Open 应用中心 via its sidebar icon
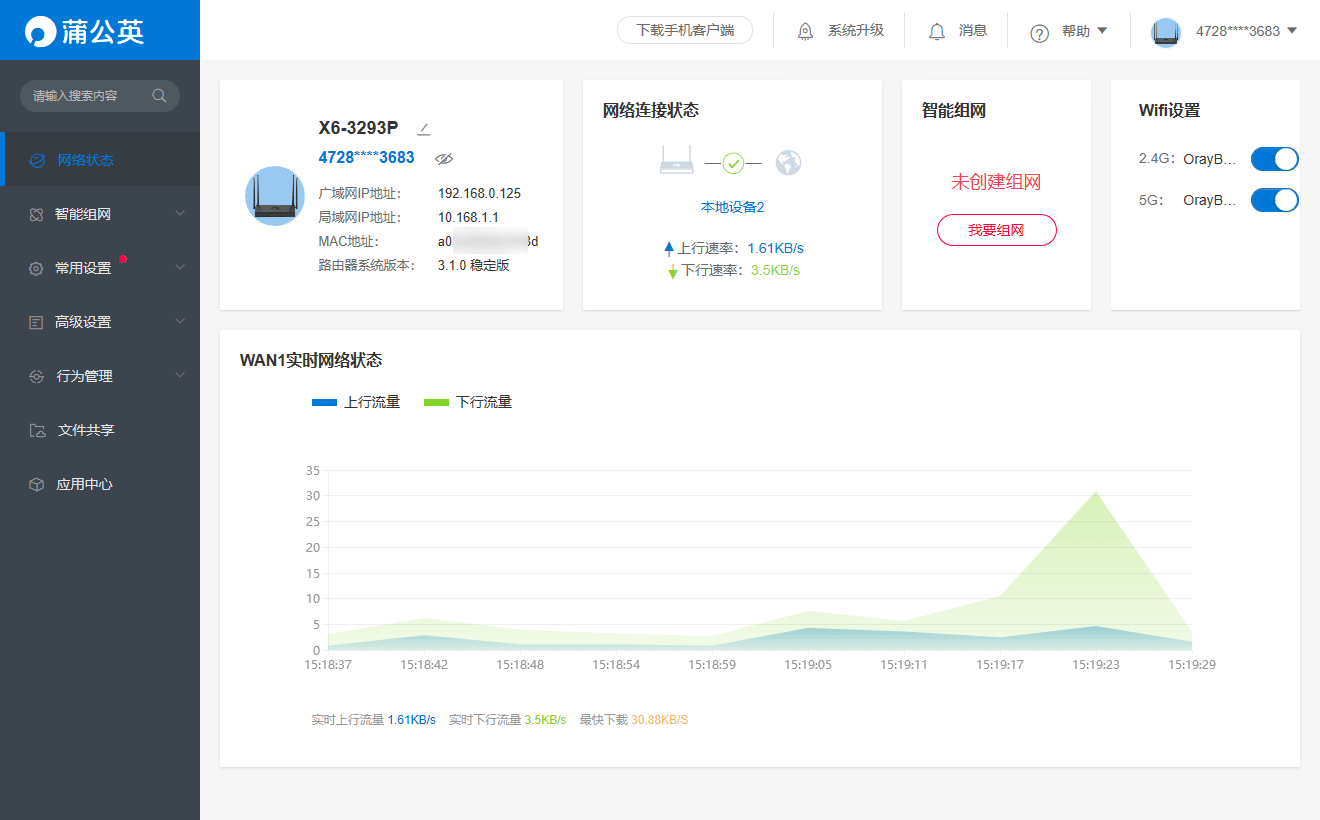This screenshot has height=820, width=1320. (x=37, y=484)
